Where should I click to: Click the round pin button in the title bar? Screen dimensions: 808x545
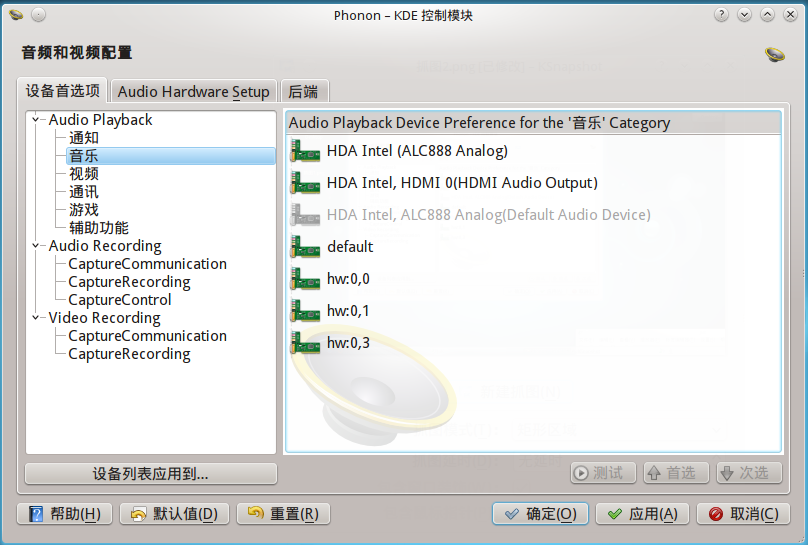(38, 15)
